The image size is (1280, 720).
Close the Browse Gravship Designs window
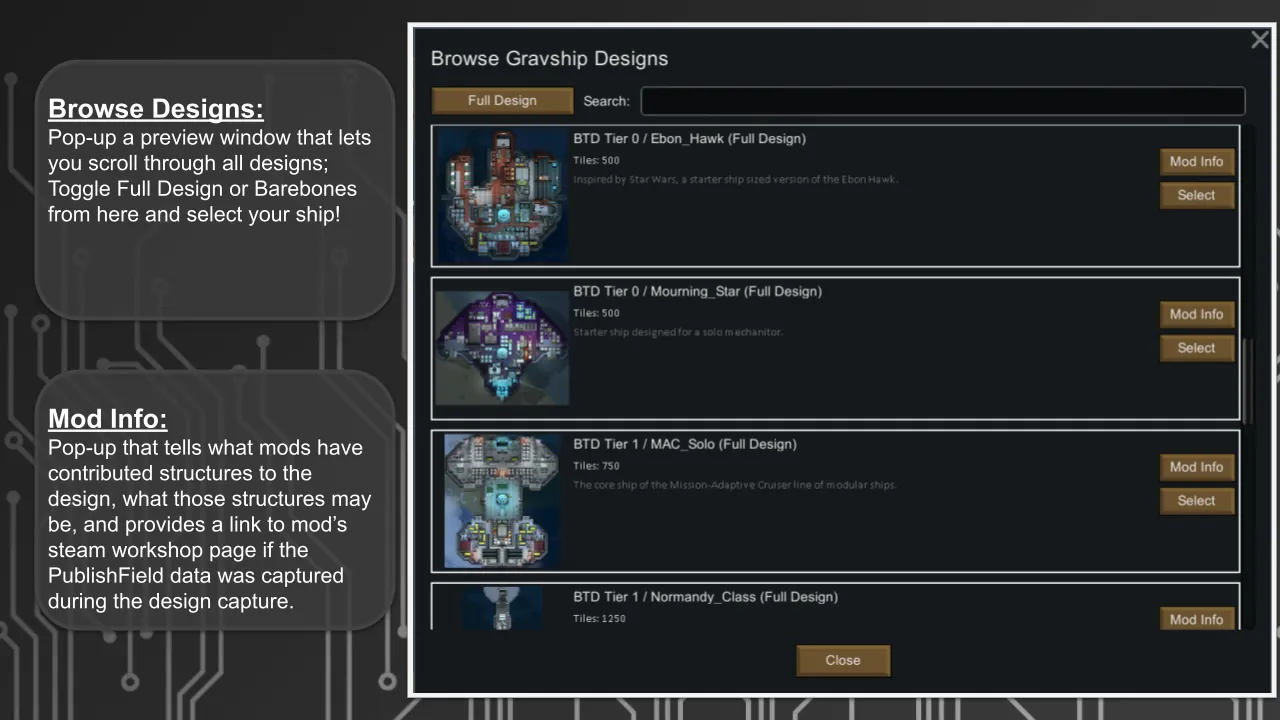click(1259, 40)
